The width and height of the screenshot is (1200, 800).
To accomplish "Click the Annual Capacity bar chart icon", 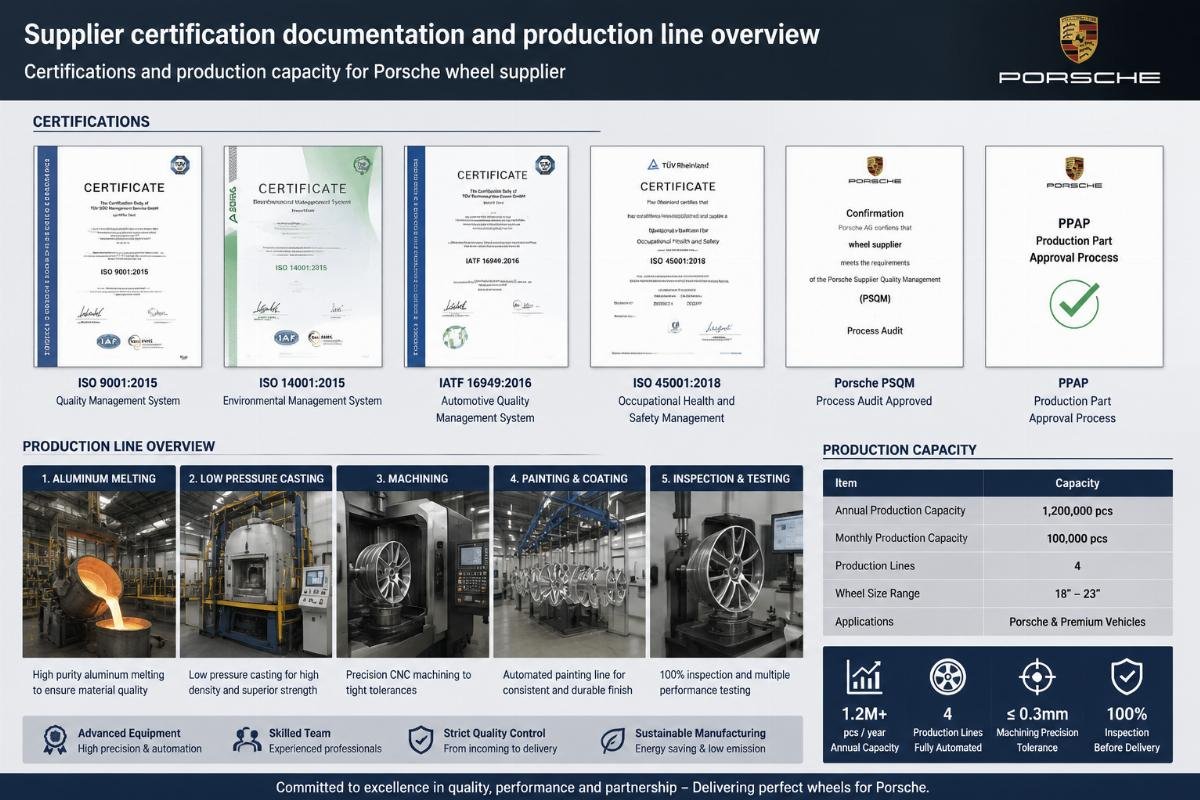I will tap(864, 677).
